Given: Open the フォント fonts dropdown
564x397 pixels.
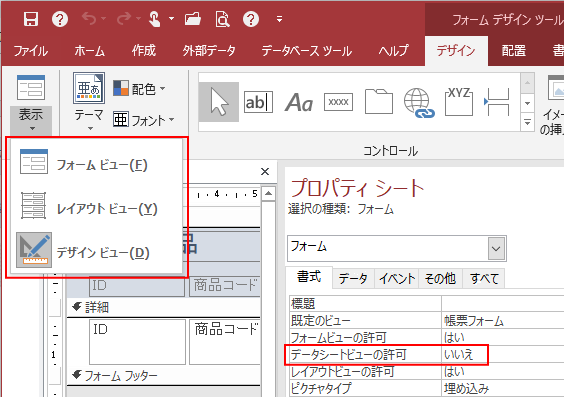Looking at the screenshot, I should tap(144, 120).
